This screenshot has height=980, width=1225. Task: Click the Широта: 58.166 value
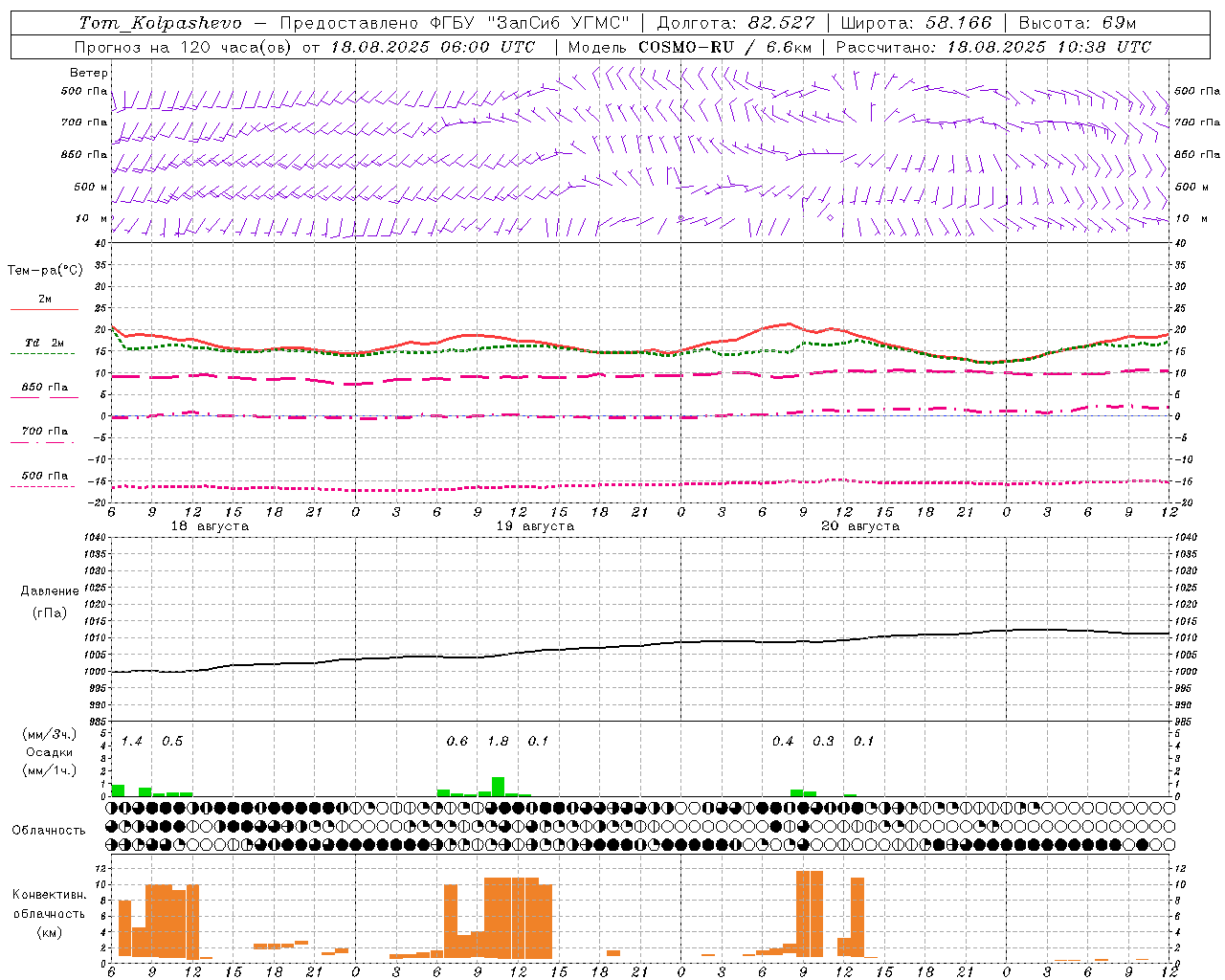tap(916, 23)
